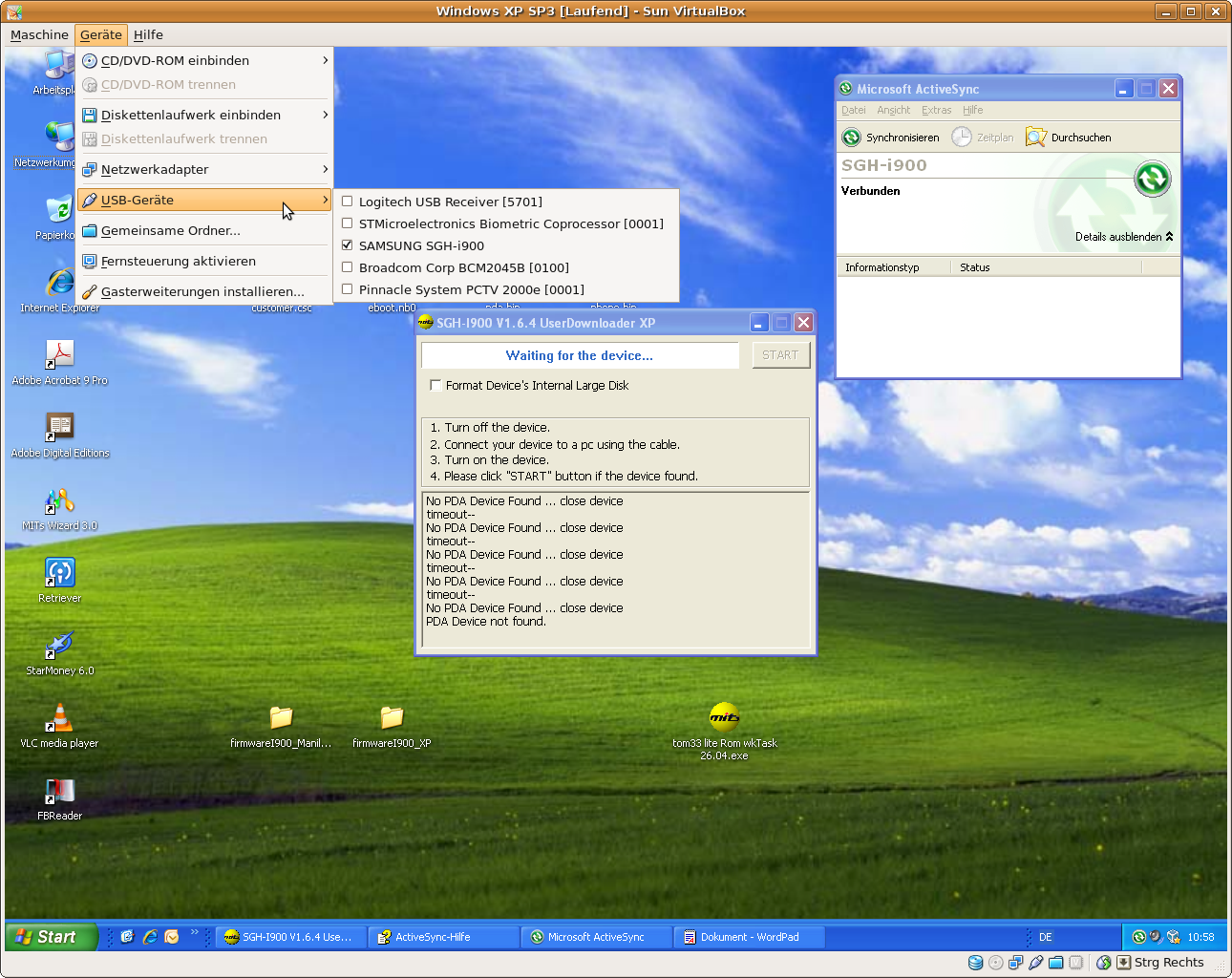1232x978 pixels.
Task: Open firmwareI900_Manil folder on desktop
Action: 281,725
